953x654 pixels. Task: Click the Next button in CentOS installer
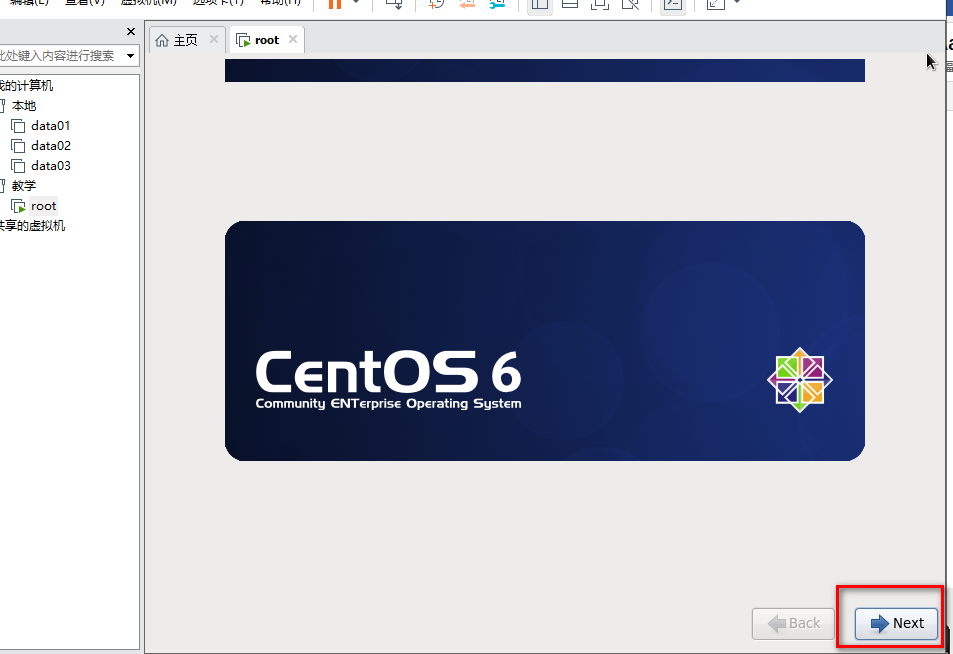[x=896, y=623]
